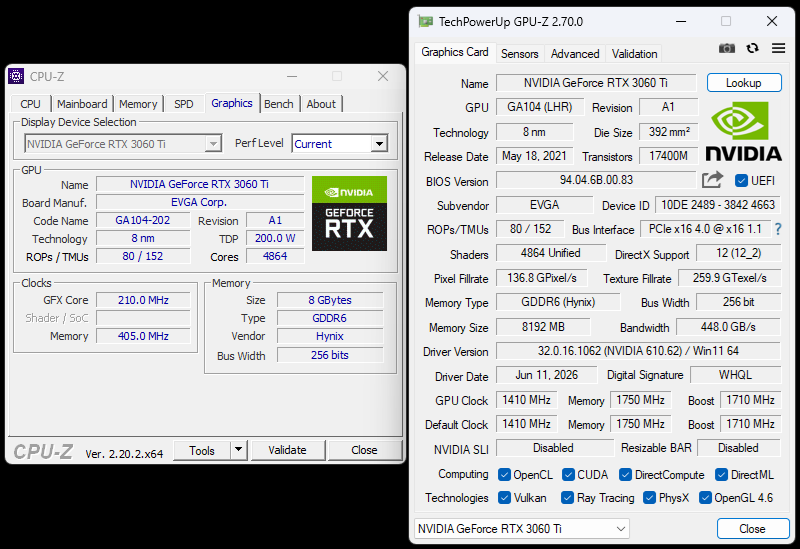Switch to the Sensors tab
800x549 pixels.
[519, 54]
